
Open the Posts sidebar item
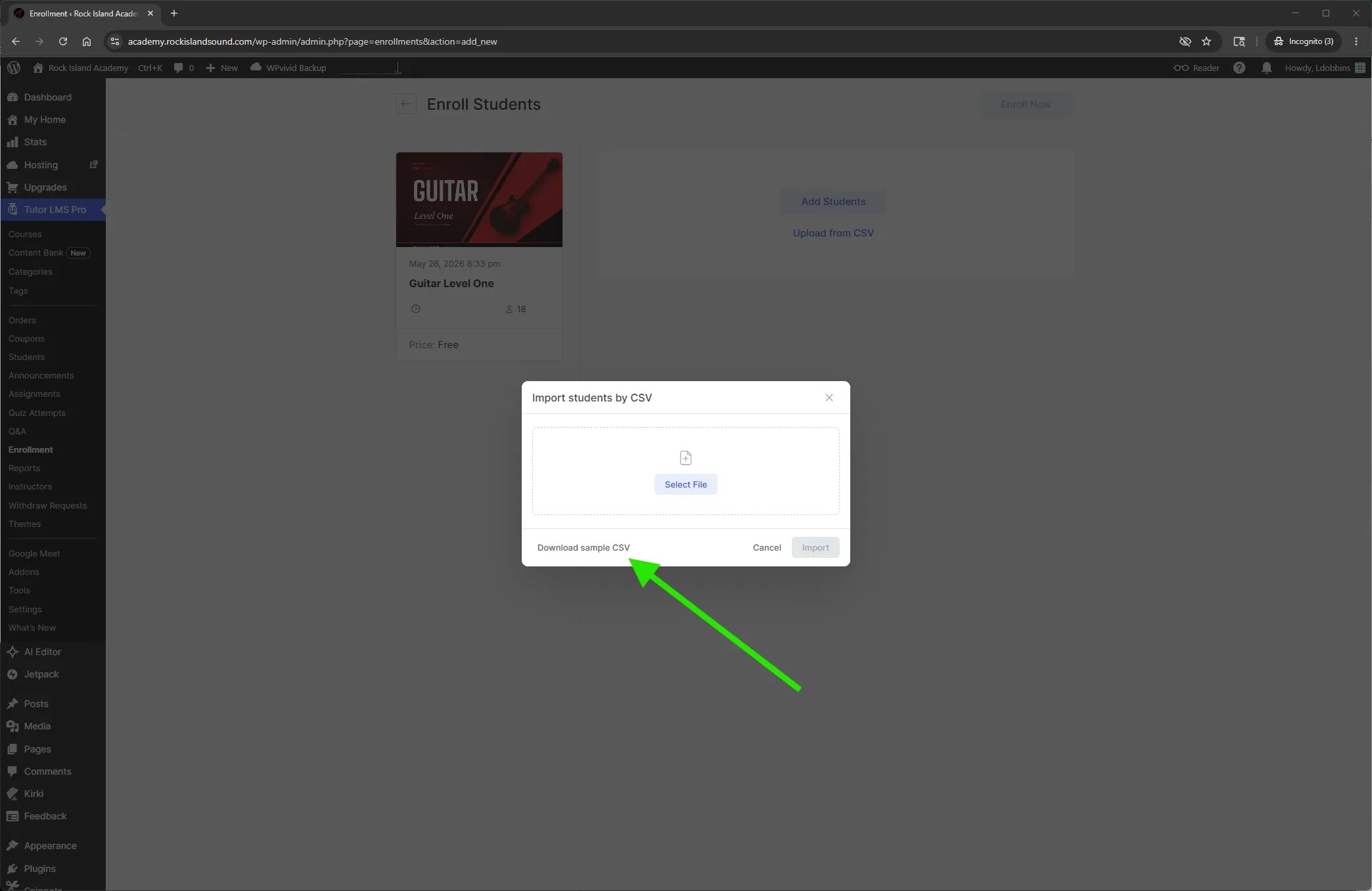36,704
